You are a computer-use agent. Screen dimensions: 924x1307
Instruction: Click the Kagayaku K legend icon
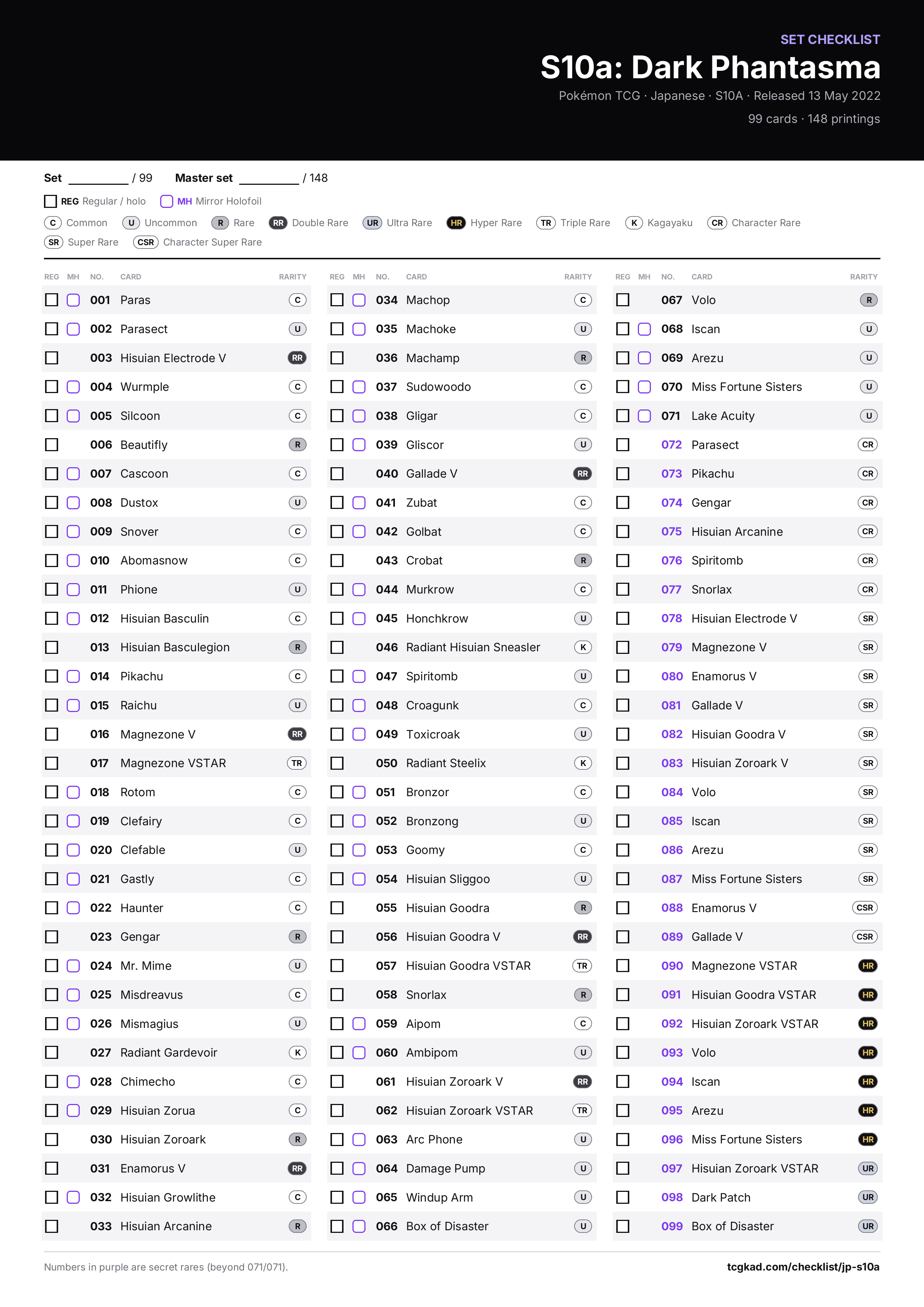click(634, 223)
